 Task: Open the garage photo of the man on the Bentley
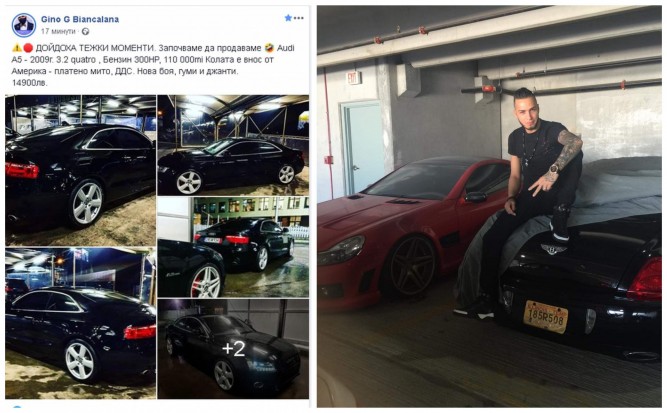489,206
